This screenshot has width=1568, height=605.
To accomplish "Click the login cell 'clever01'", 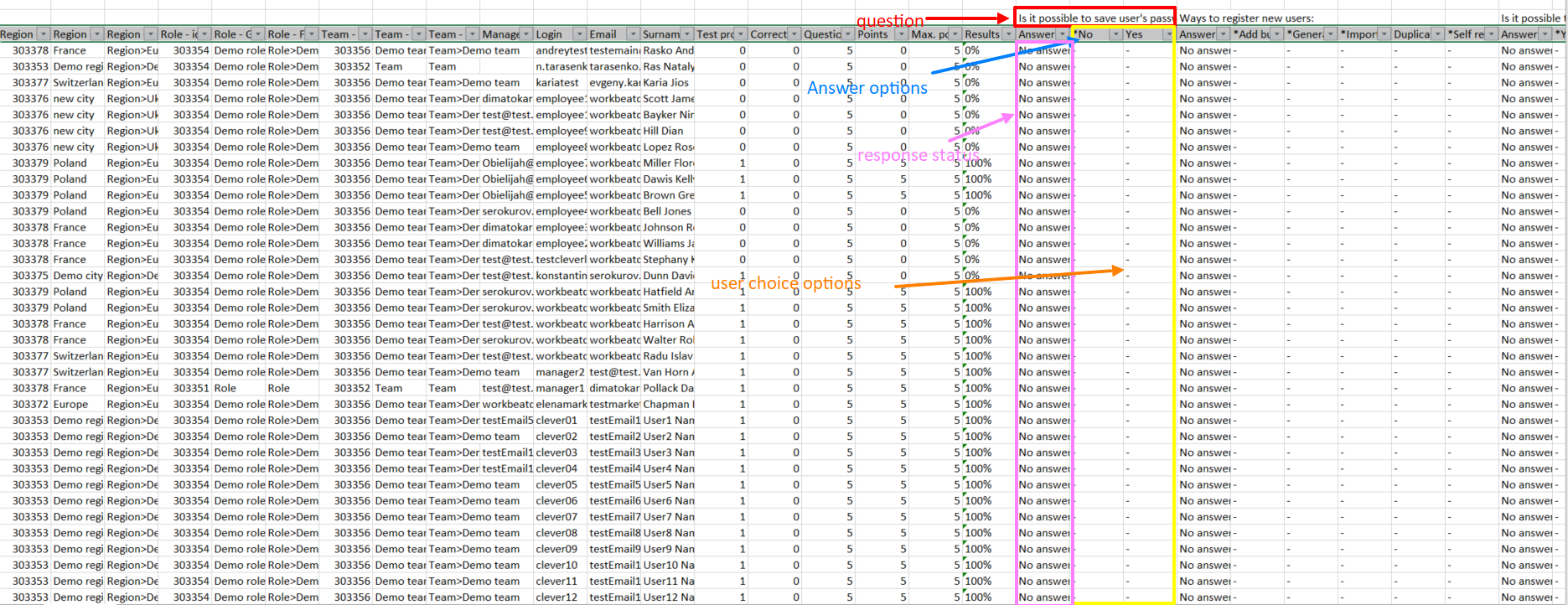I will pos(561,421).
